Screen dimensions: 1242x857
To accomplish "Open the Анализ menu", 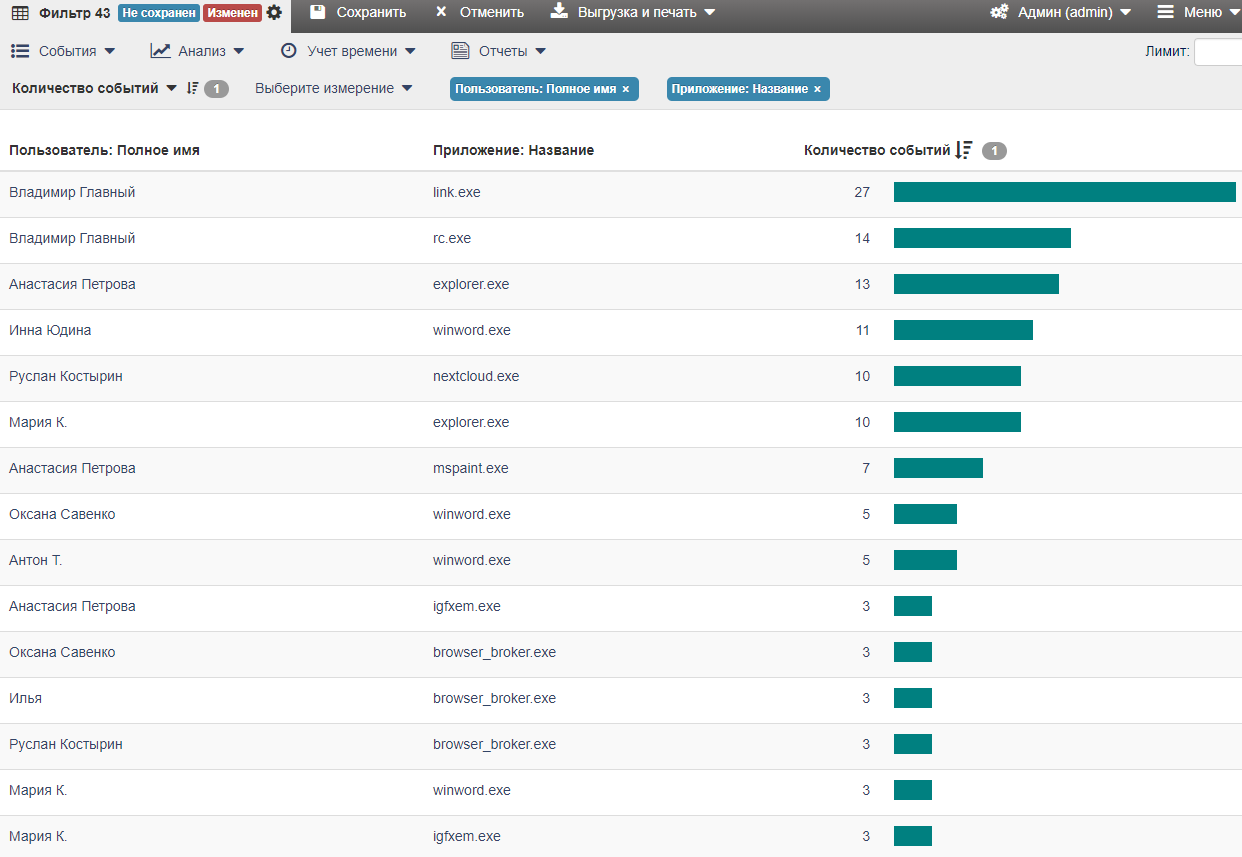I will pyautogui.click(x=197, y=51).
